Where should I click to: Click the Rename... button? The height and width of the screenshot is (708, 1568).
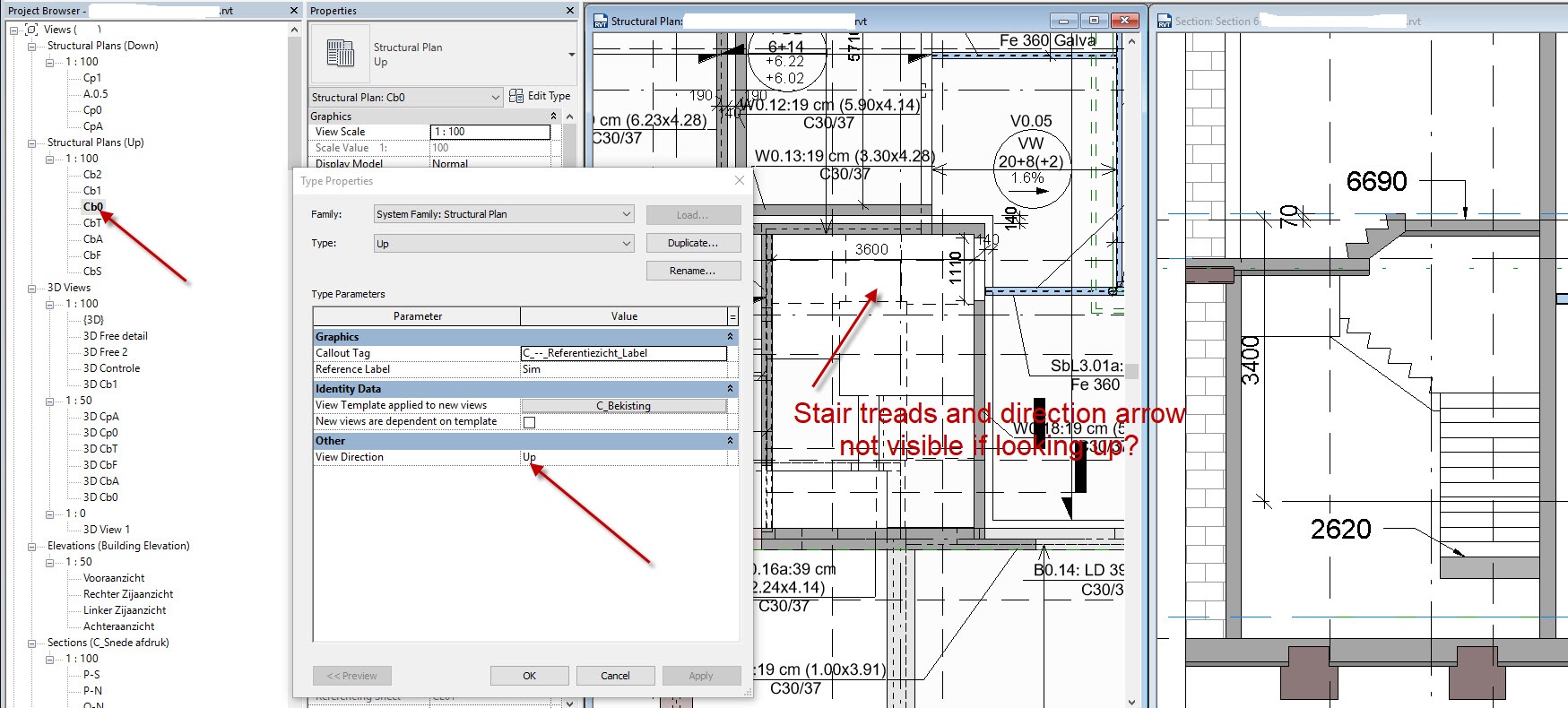693,271
